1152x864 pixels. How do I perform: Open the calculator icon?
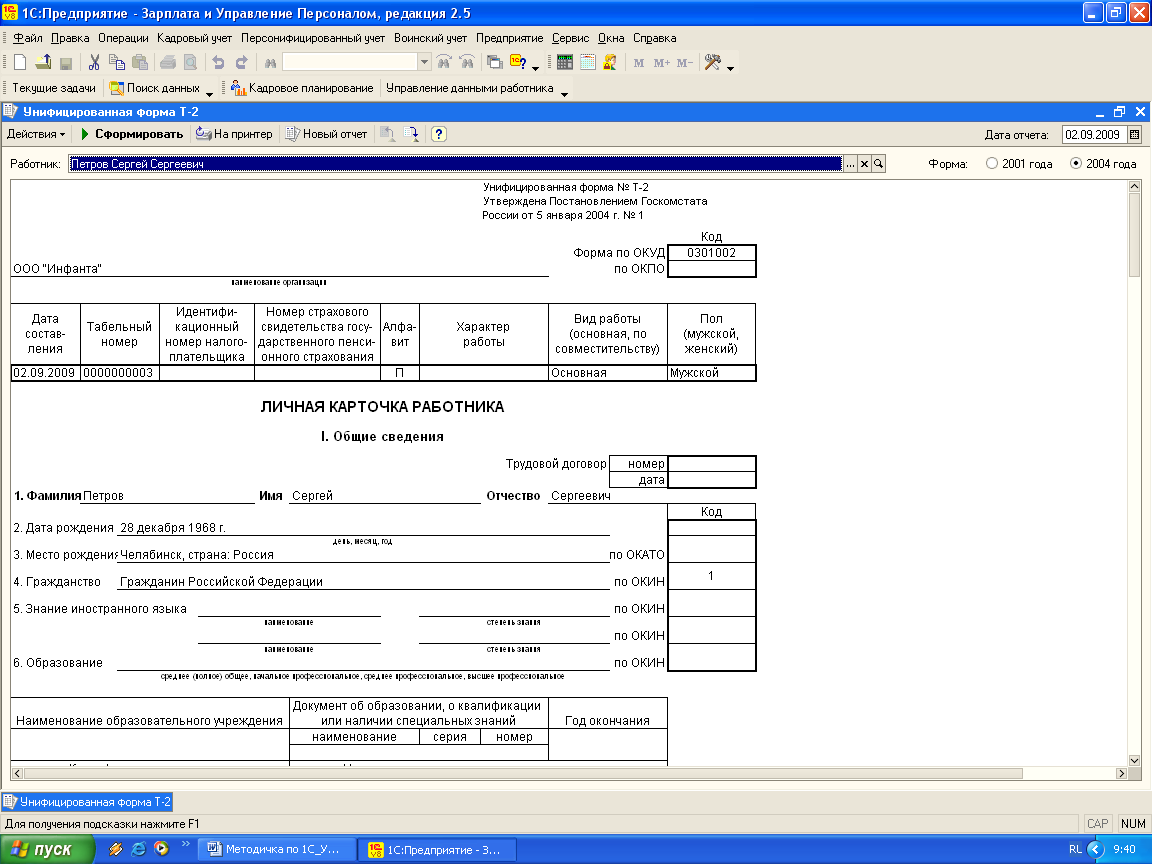point(565,62)
